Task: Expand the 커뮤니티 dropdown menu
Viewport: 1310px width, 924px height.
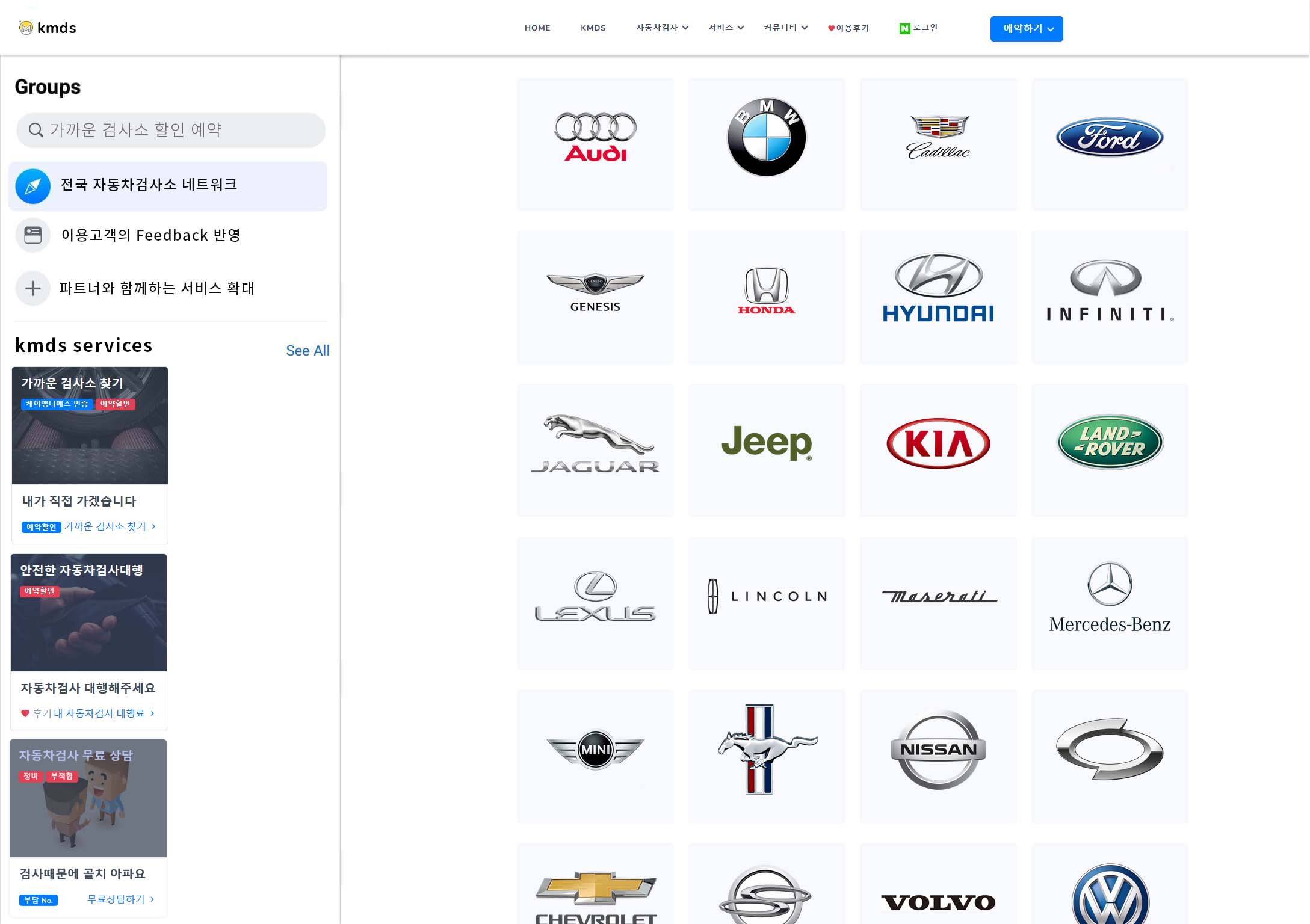Action: pos(785,28)
